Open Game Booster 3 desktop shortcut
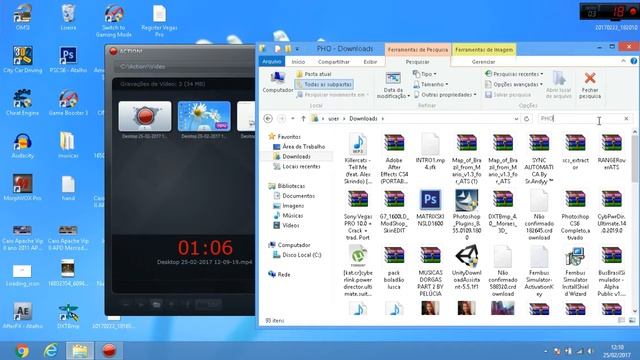Screen dimensions: 640x360 pos(68,102)
